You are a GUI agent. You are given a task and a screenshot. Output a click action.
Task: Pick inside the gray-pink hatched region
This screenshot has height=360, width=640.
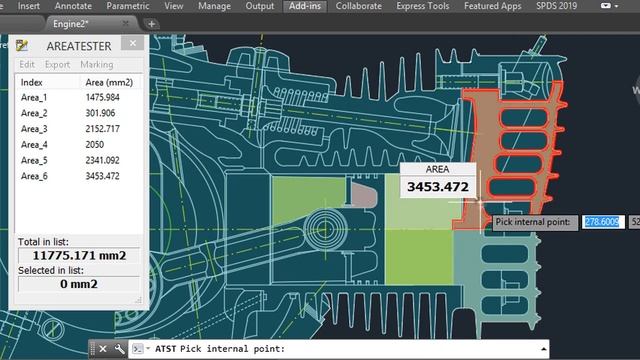[363, 196]
